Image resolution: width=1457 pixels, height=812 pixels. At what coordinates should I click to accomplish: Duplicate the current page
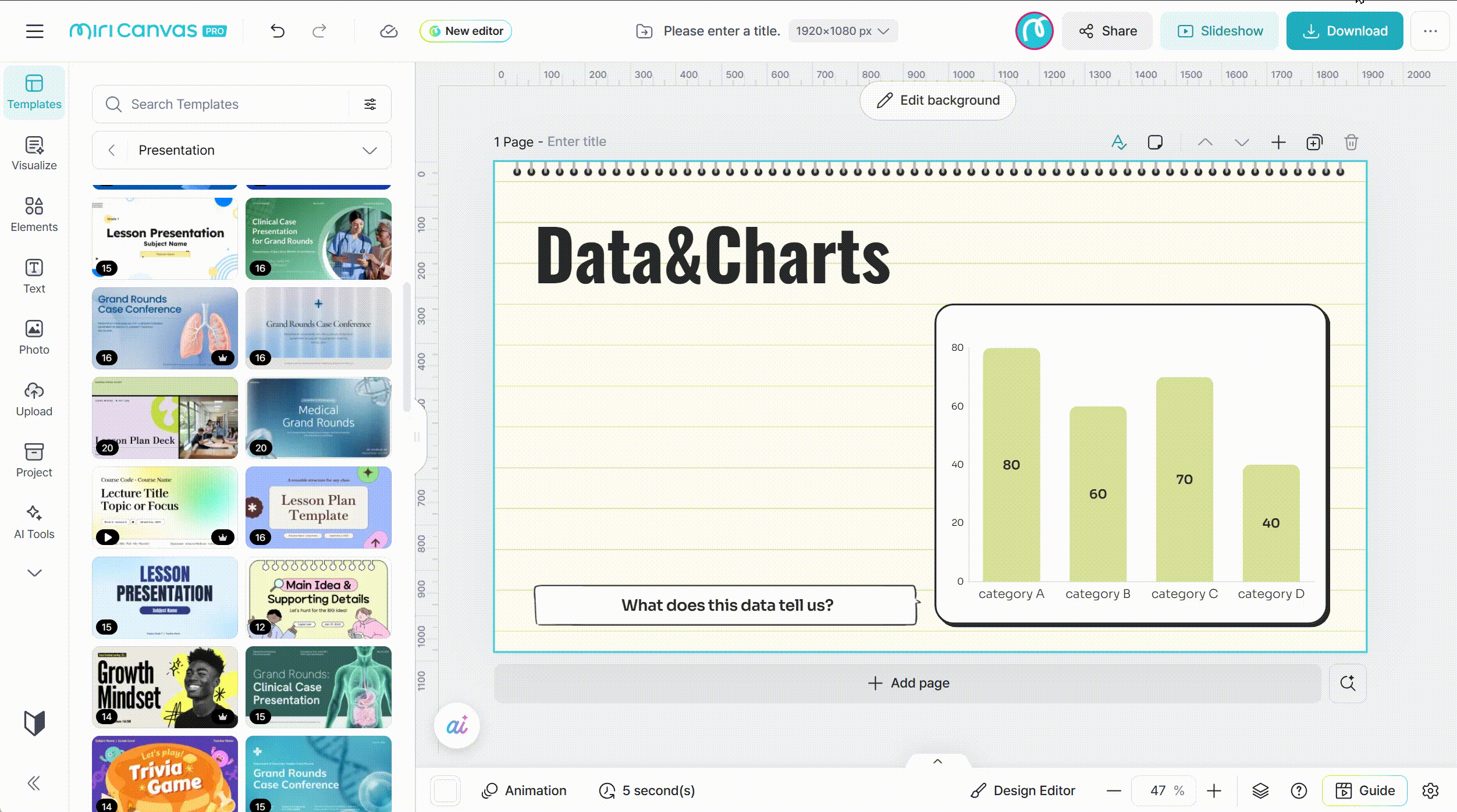pos(1314,143)
